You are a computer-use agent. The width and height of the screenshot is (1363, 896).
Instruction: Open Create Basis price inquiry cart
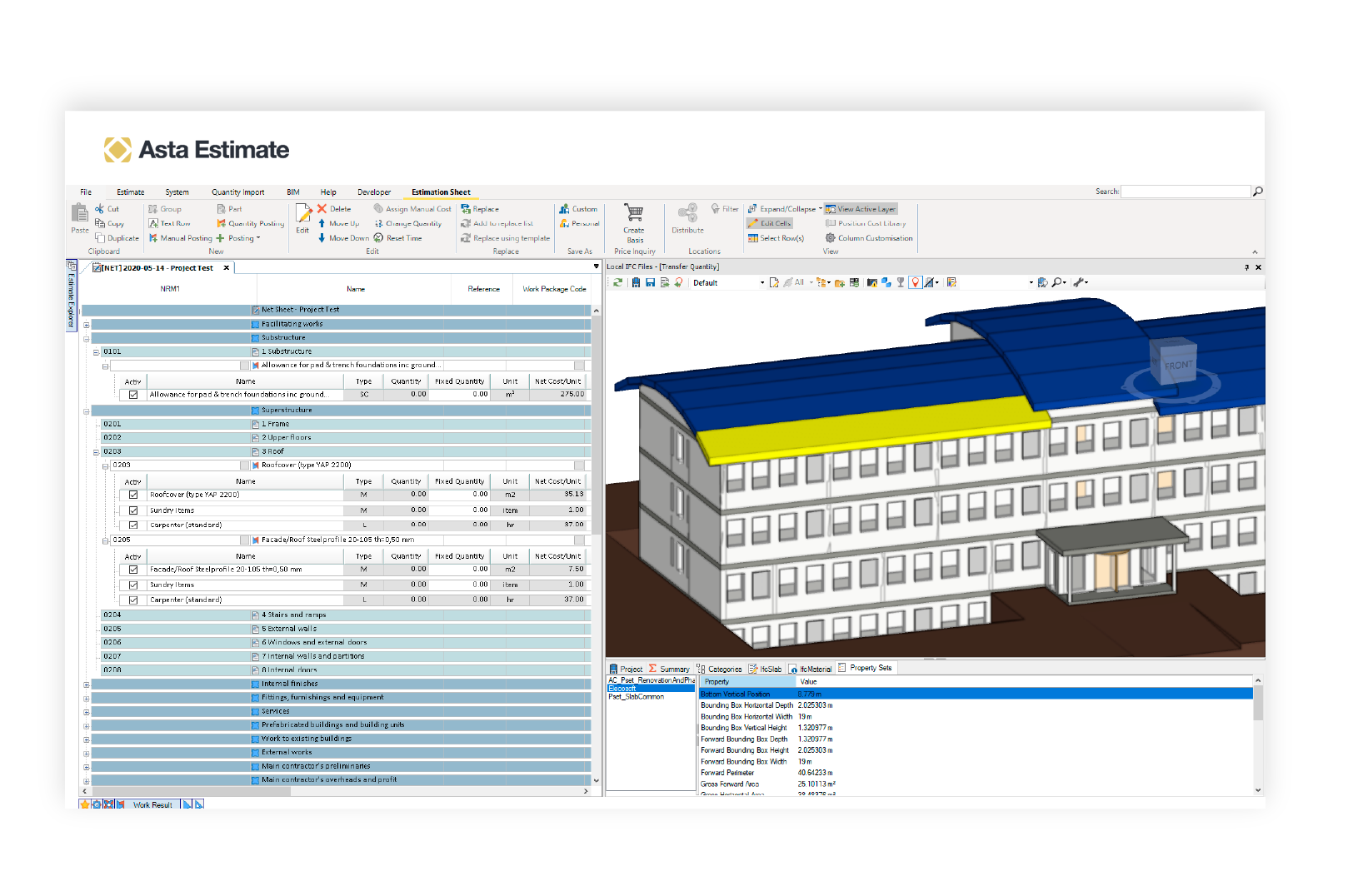tap(633, 215)
